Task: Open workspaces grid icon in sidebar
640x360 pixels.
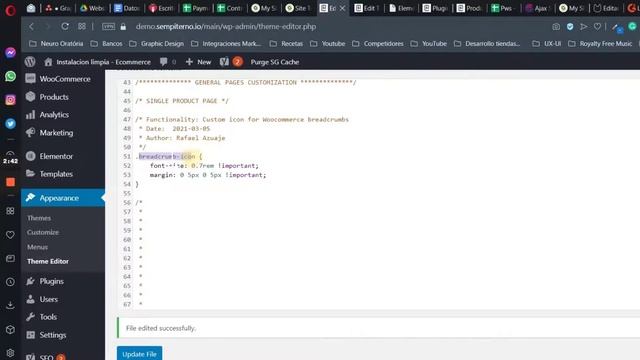Action: point(10,211)
